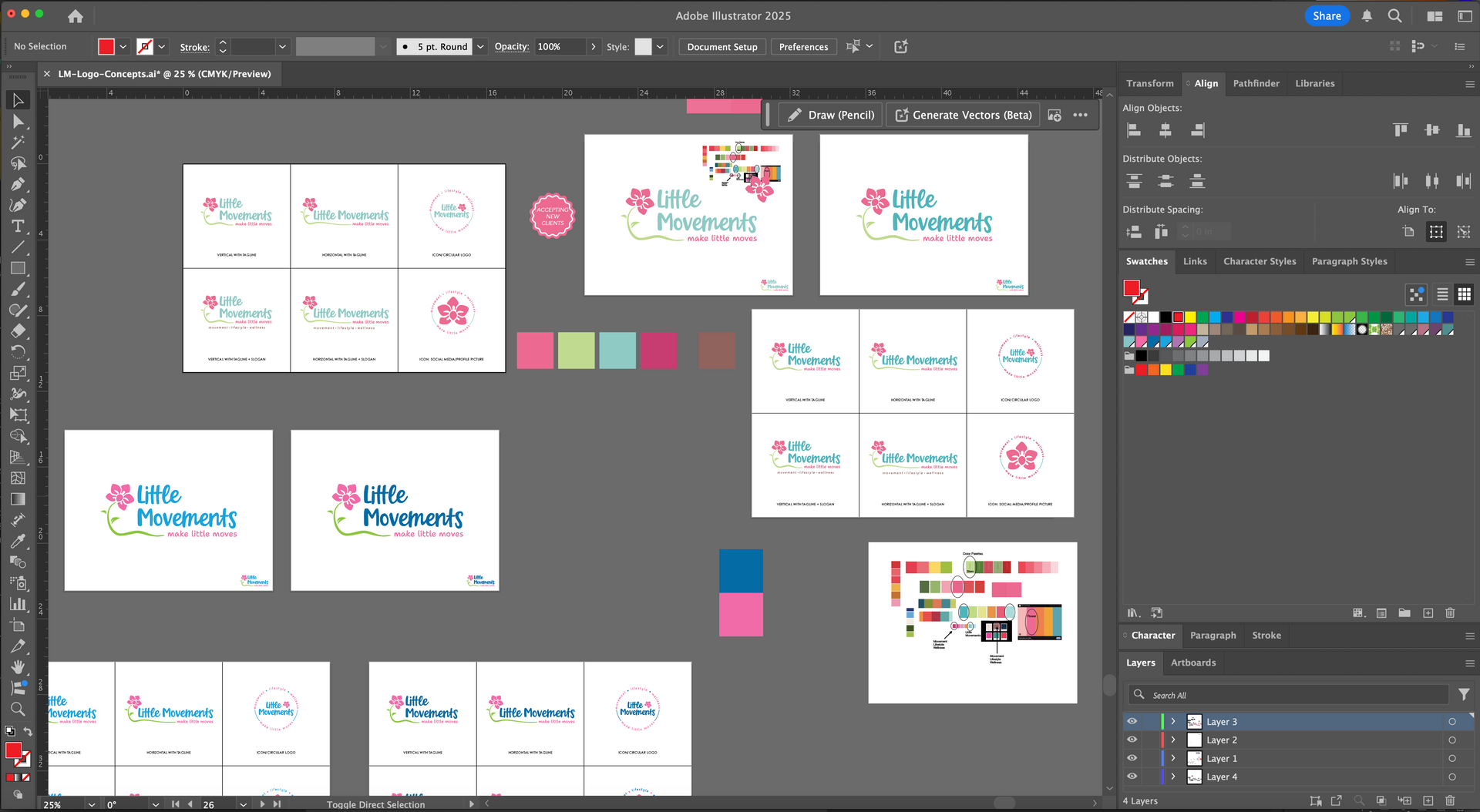This screenshot has height=812, width=1480.
Task: Select the Eyedropper tool
Action: click(x=18, y=541)
